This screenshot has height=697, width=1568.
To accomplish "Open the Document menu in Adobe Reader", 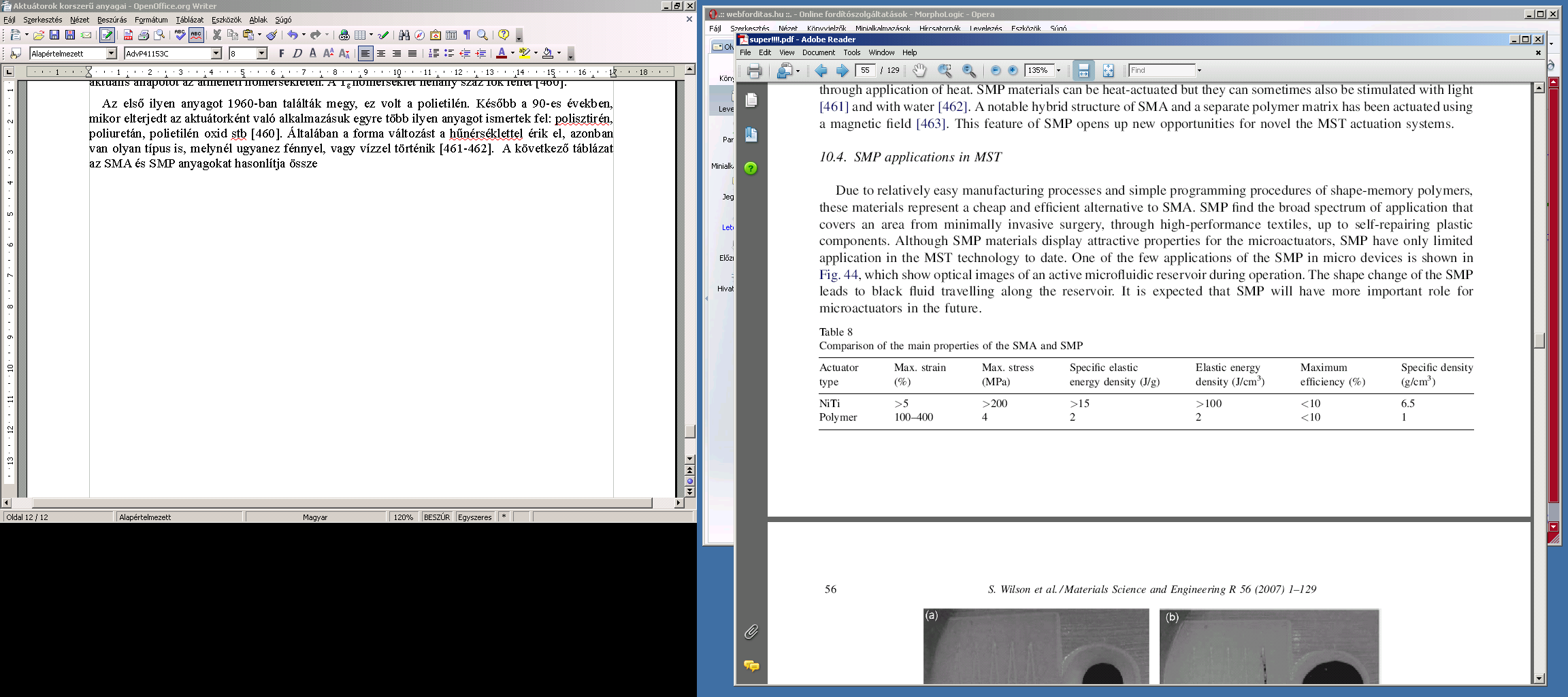I will point(818,52).
